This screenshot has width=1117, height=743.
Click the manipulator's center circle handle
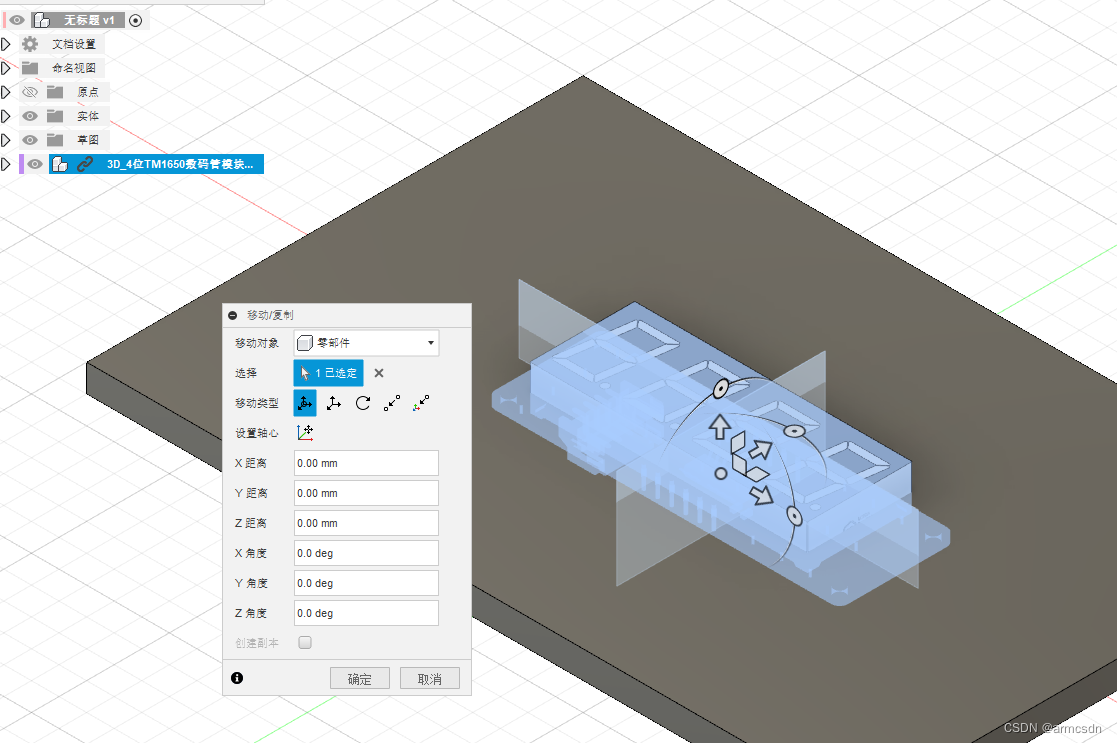coord(721,474)
